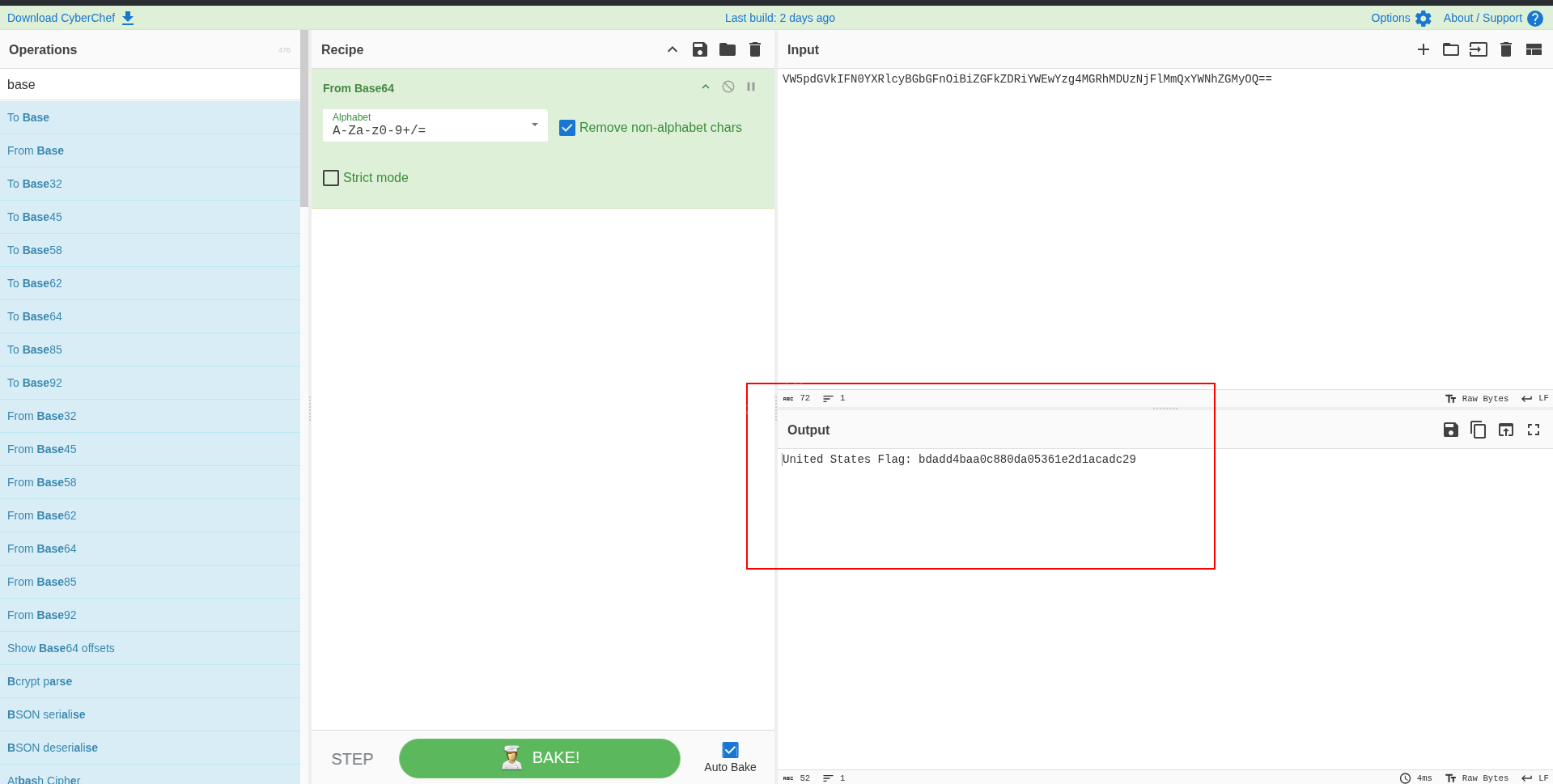Click the BAKE! button
This screenshot has height=784, width=1553.
pyautogui.click(x=540, y=758)
